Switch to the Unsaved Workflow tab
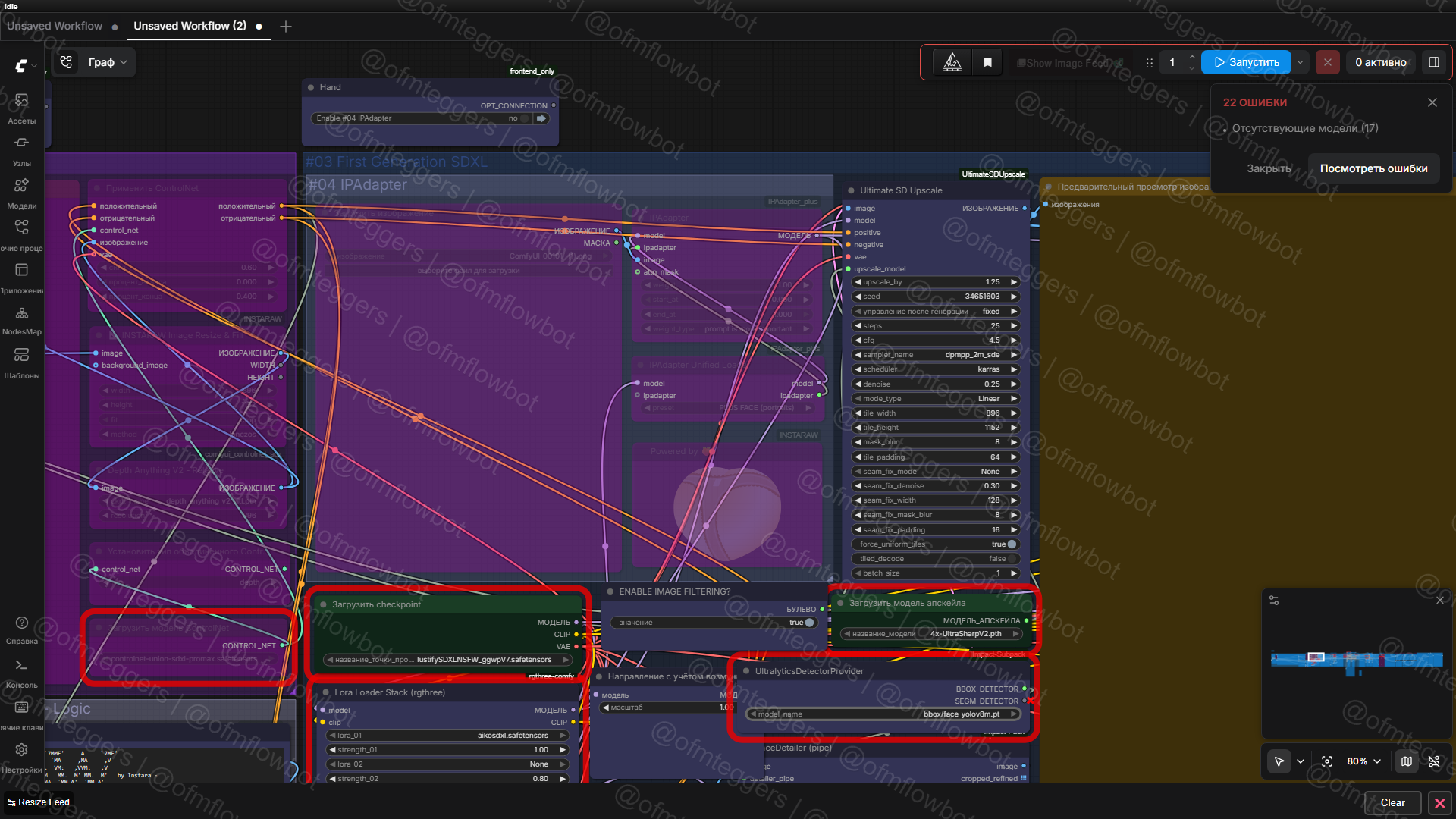Screen dimensions: 1456x819 coord(55,26)
